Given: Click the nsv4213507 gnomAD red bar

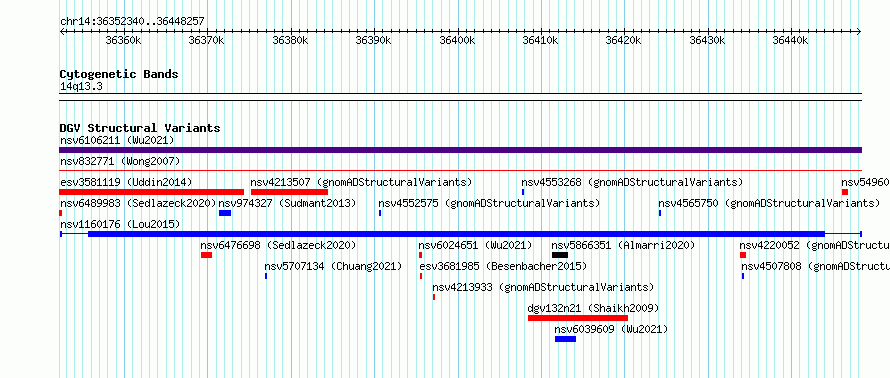Looking at the screenshot, I should click(289, 192).
